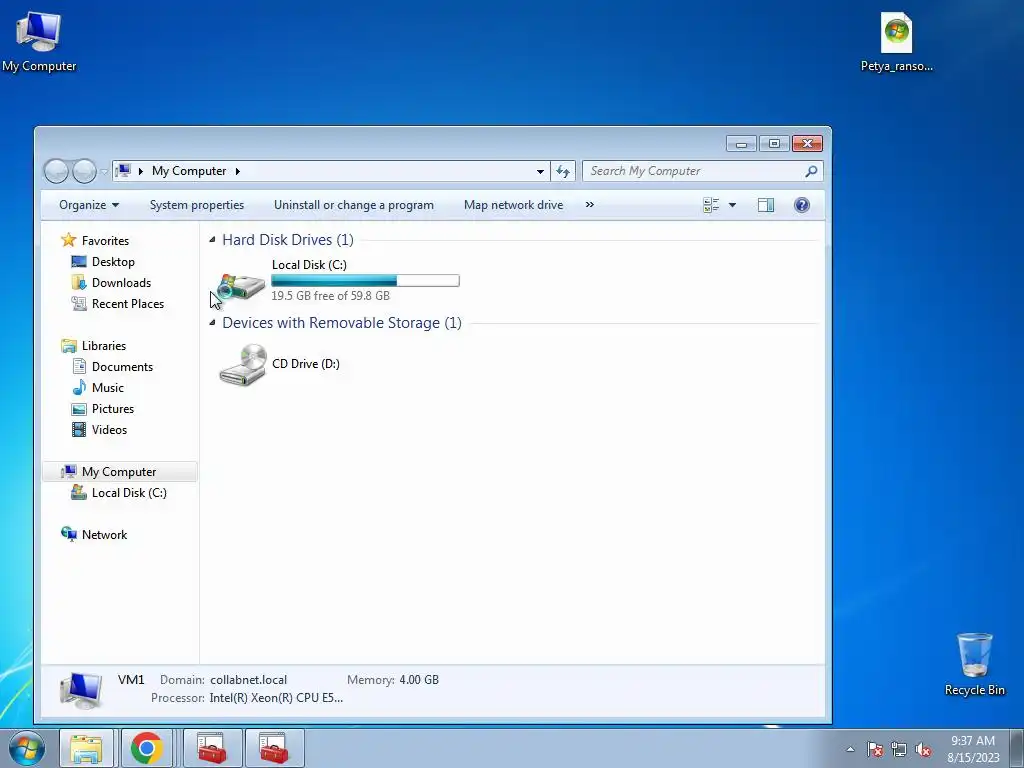1024x768 pixels.
Task: Select Network in navigation pane
Action: coord(104,535)
